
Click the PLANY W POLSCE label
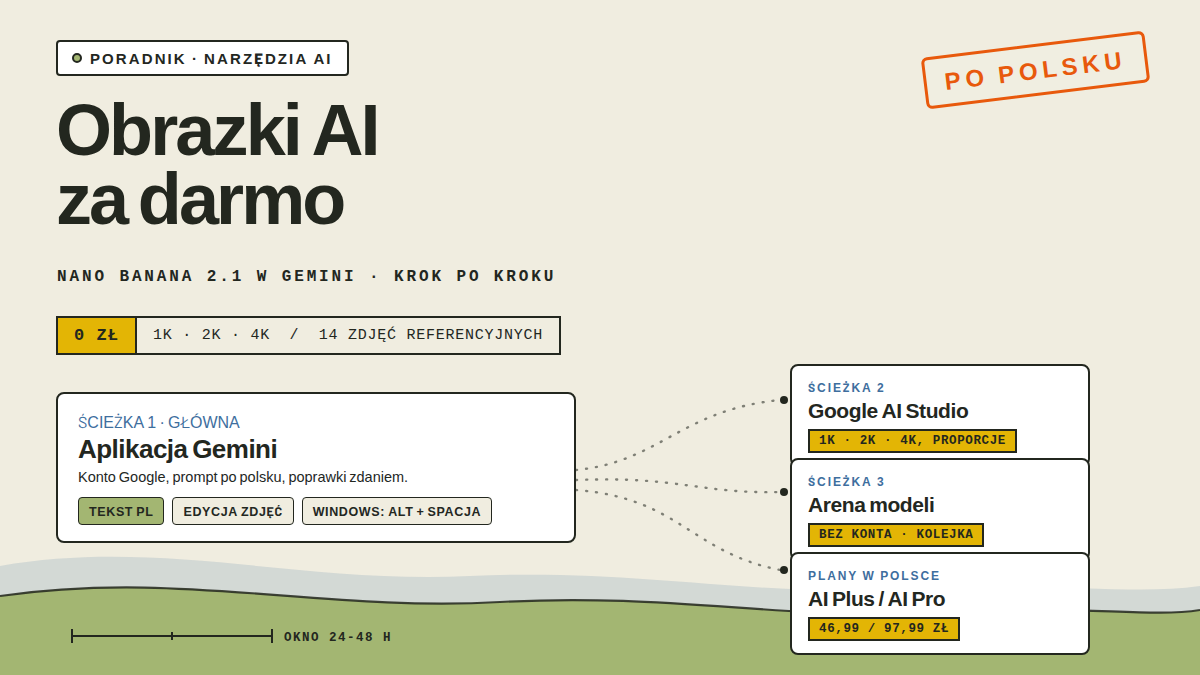(x=874, y=576)
